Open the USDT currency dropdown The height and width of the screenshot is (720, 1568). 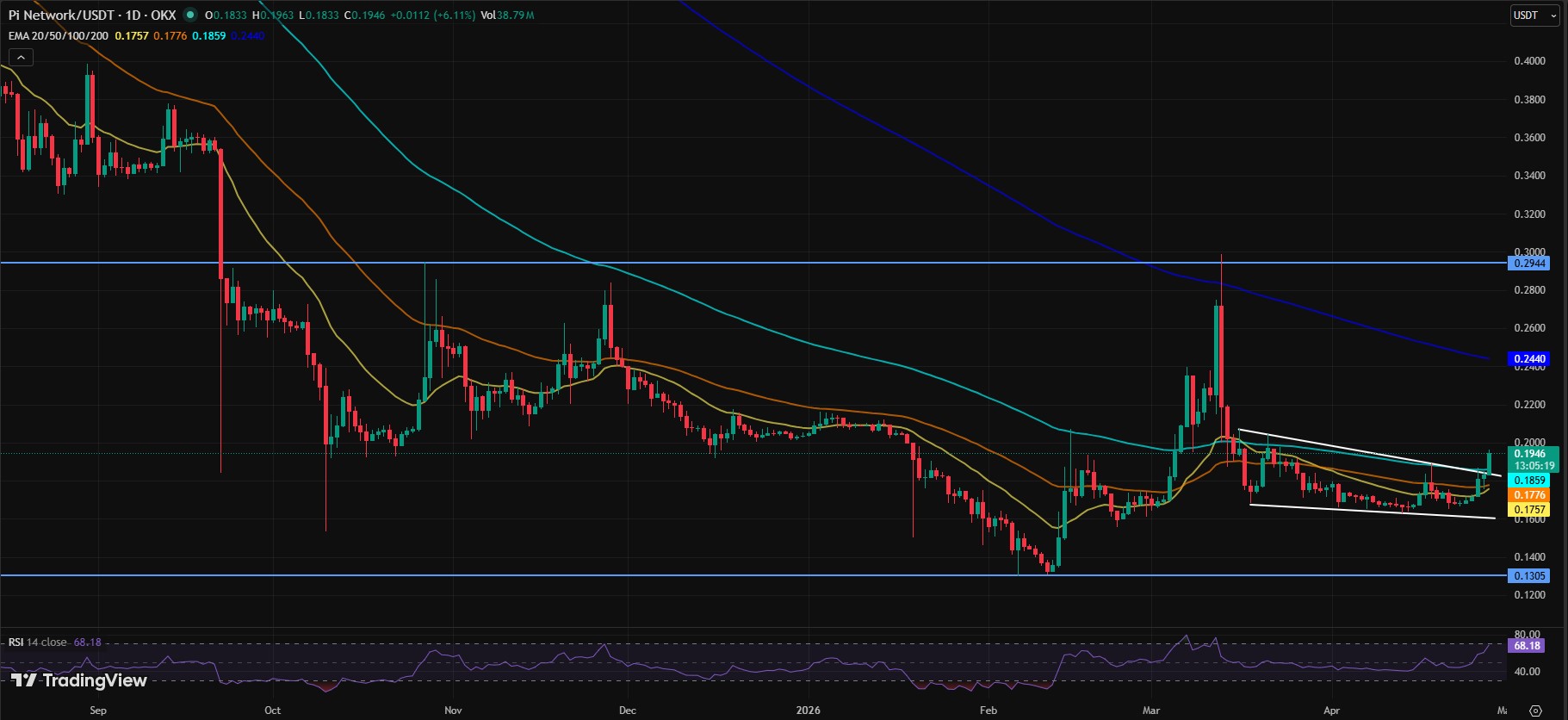point(1536,16)
